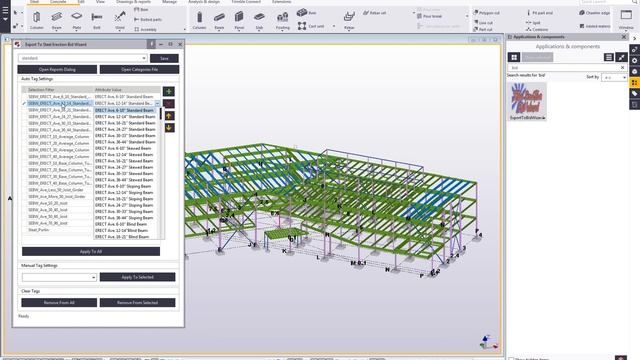Select the Added material tool

594,26
